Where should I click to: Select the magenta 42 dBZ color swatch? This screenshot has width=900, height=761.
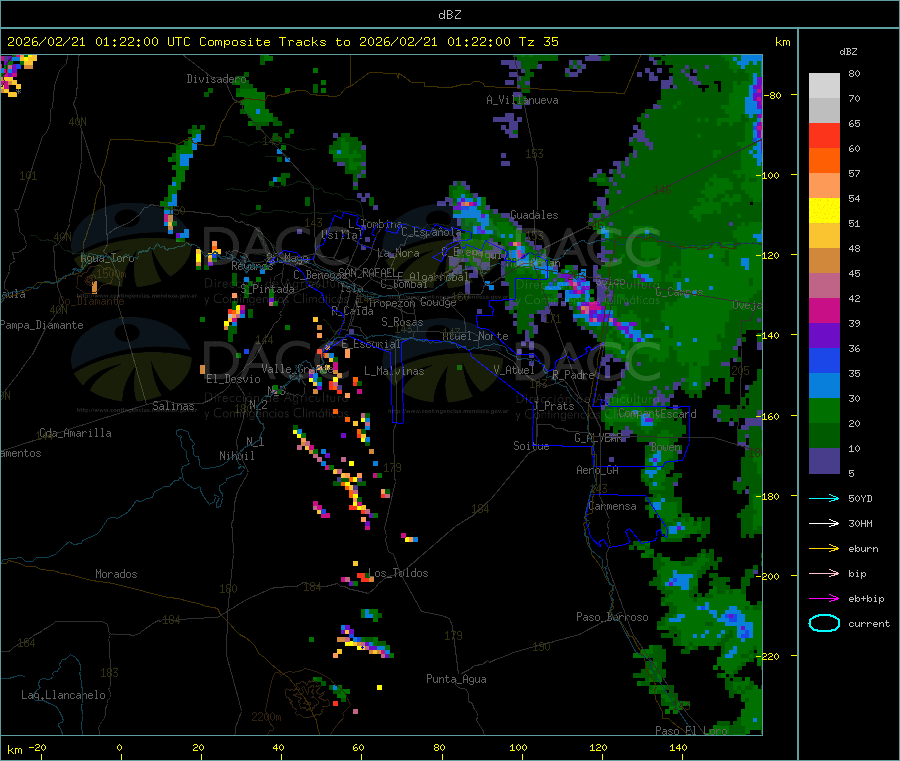click(x=824, y=310)
